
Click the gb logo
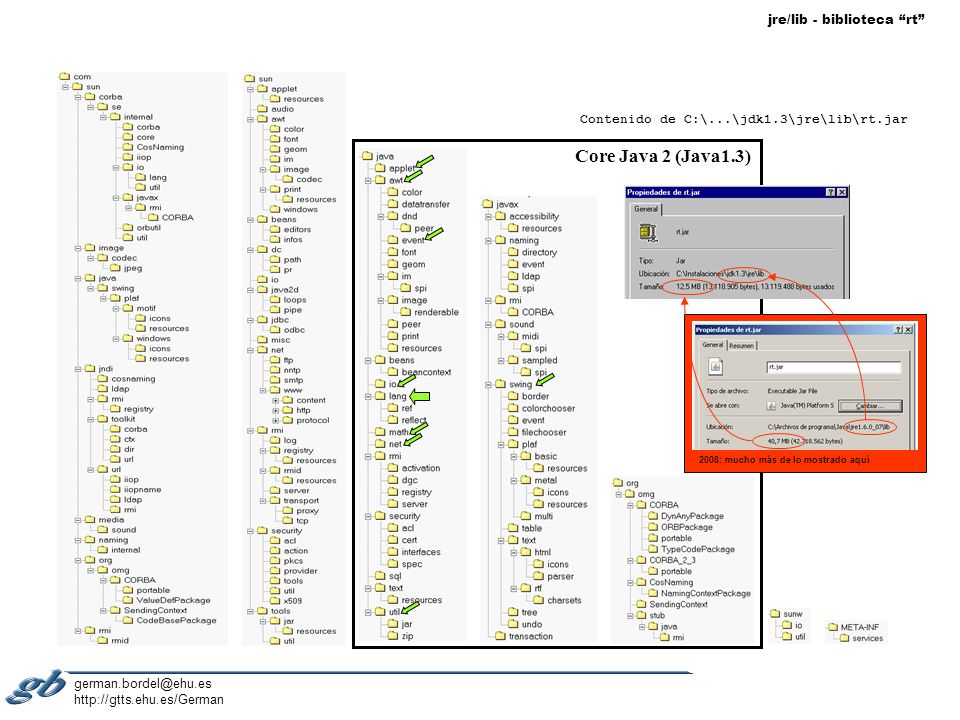tap(36, 687)
